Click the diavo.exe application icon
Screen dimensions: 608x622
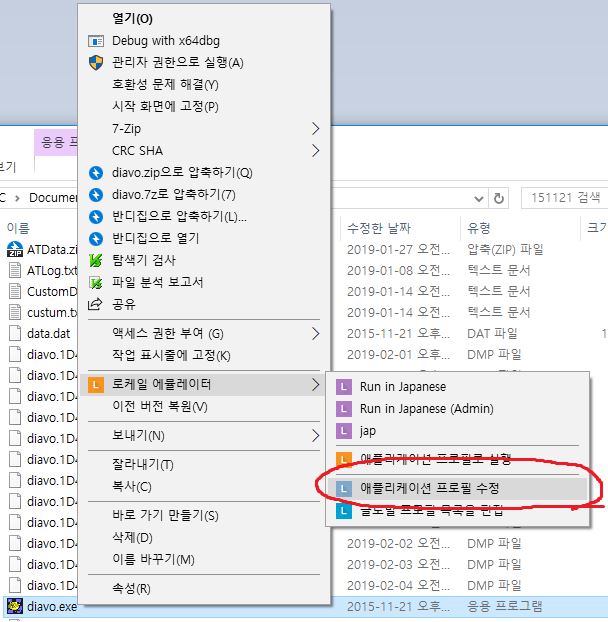coord(15,606)
